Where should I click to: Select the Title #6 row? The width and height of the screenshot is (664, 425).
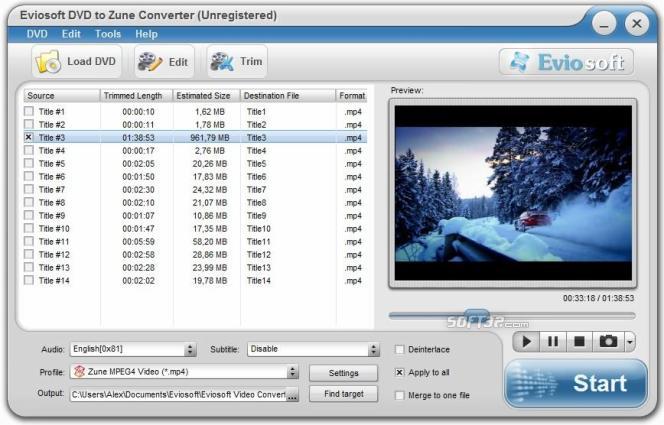(x=195, y=177)
